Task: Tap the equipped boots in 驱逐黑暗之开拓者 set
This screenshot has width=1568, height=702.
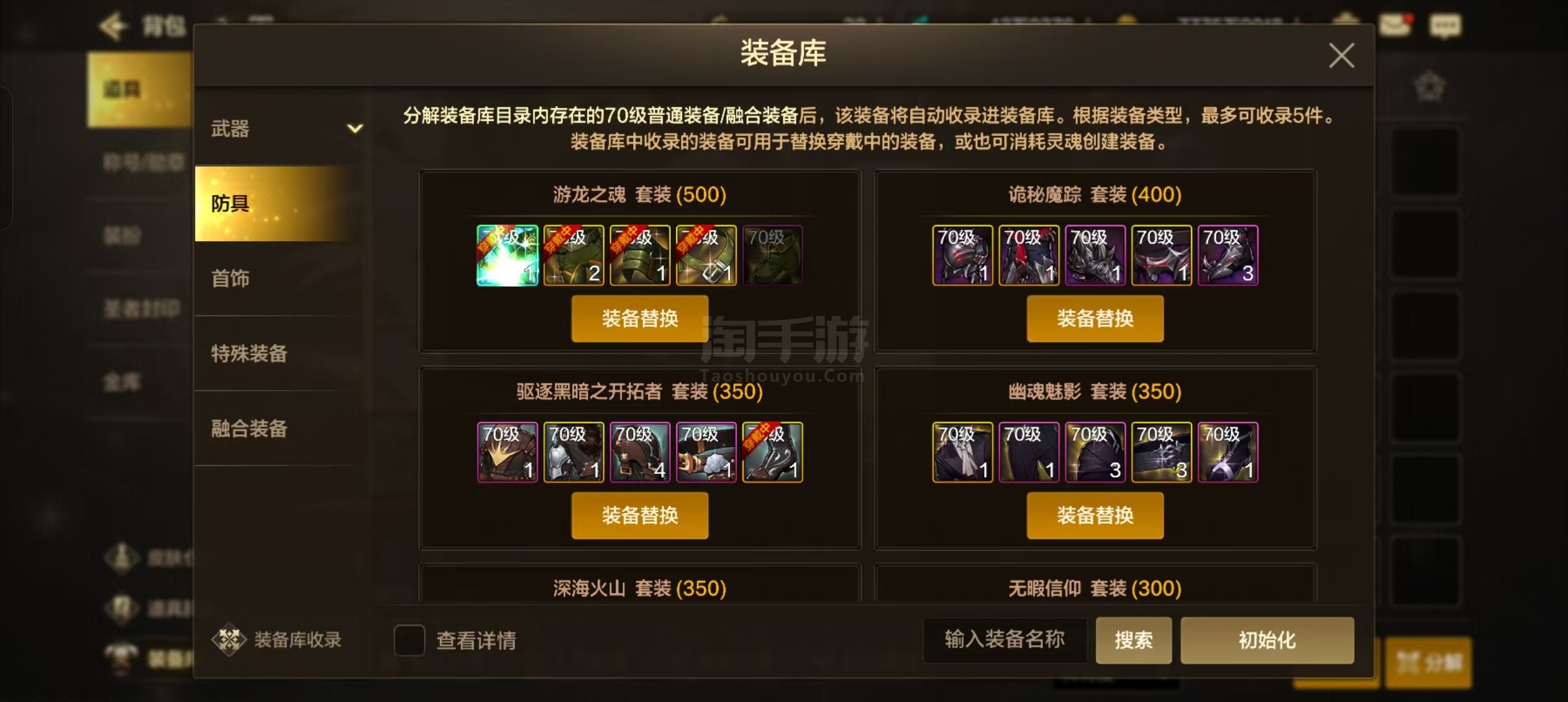Action: 772,452
